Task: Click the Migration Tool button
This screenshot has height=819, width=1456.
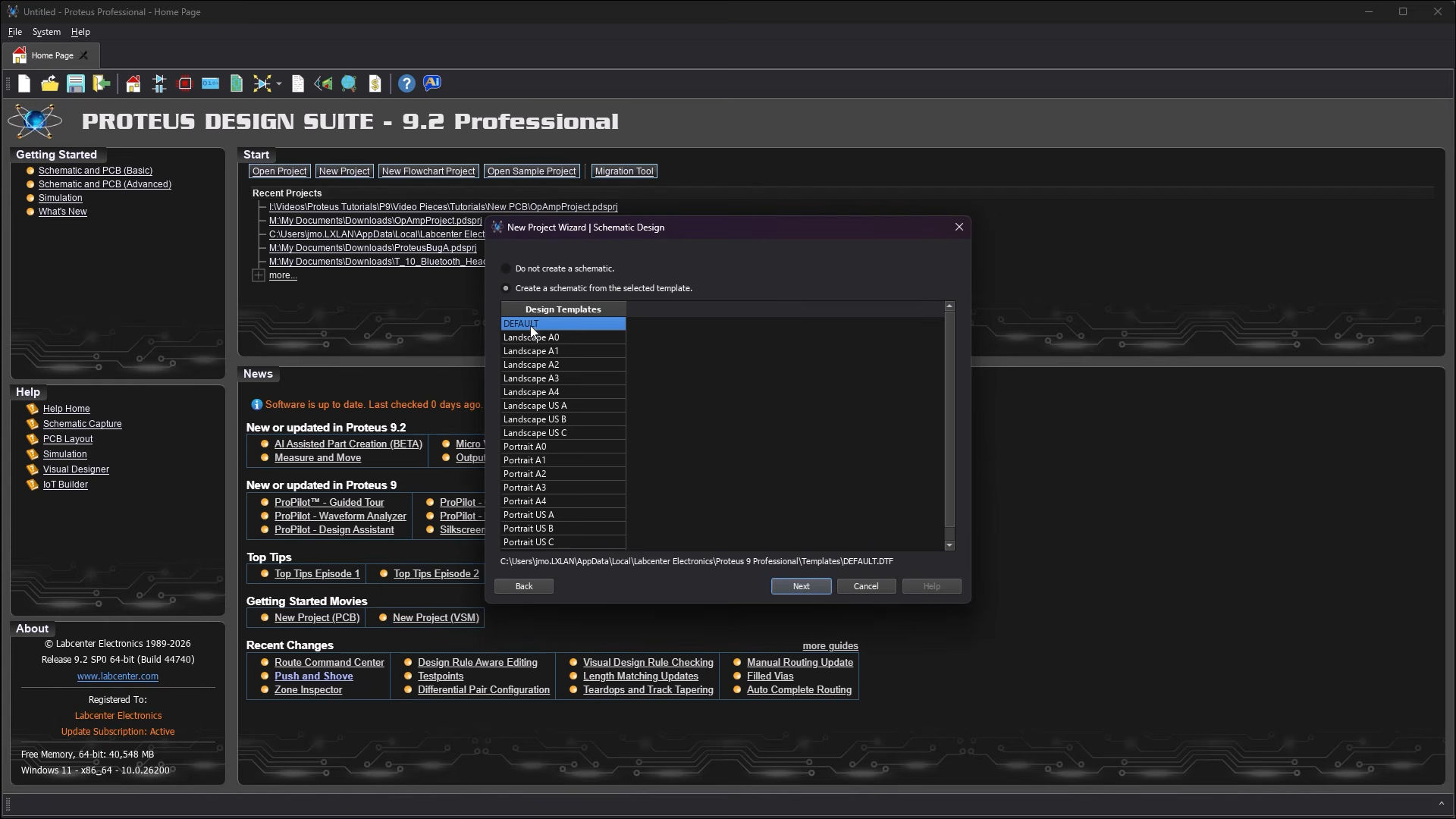Action: [x=624, y=171]
